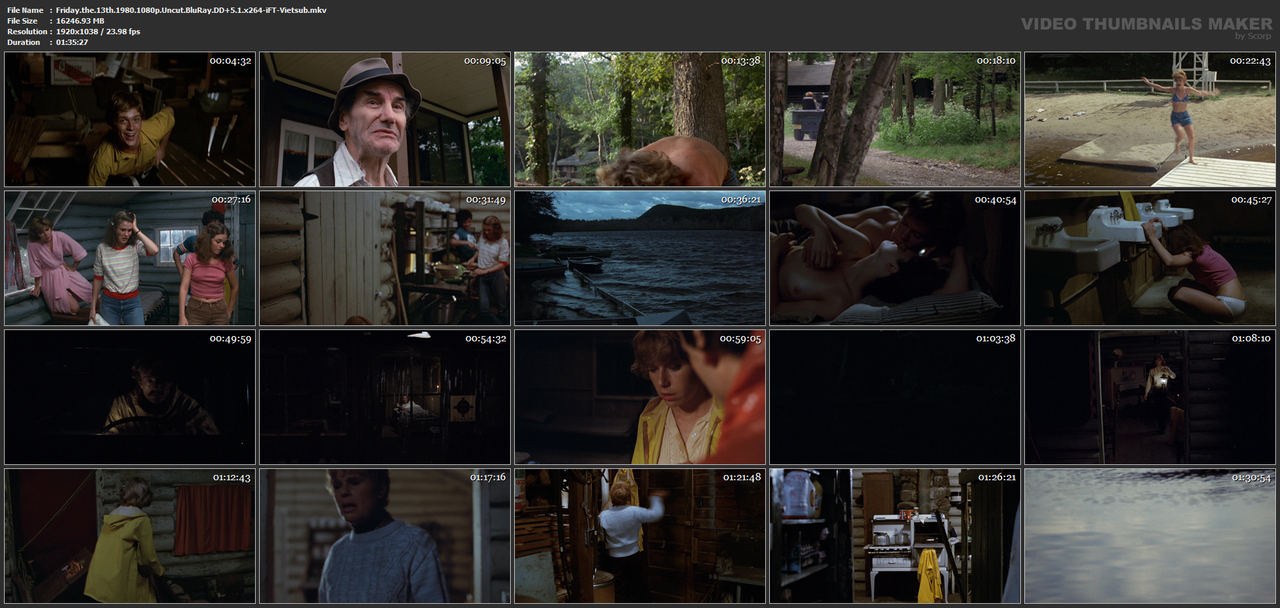This screenshot has width=1280, height=608.
Task: Select the thumbnail stamped 00:31:49
Action: pos(385,258)
